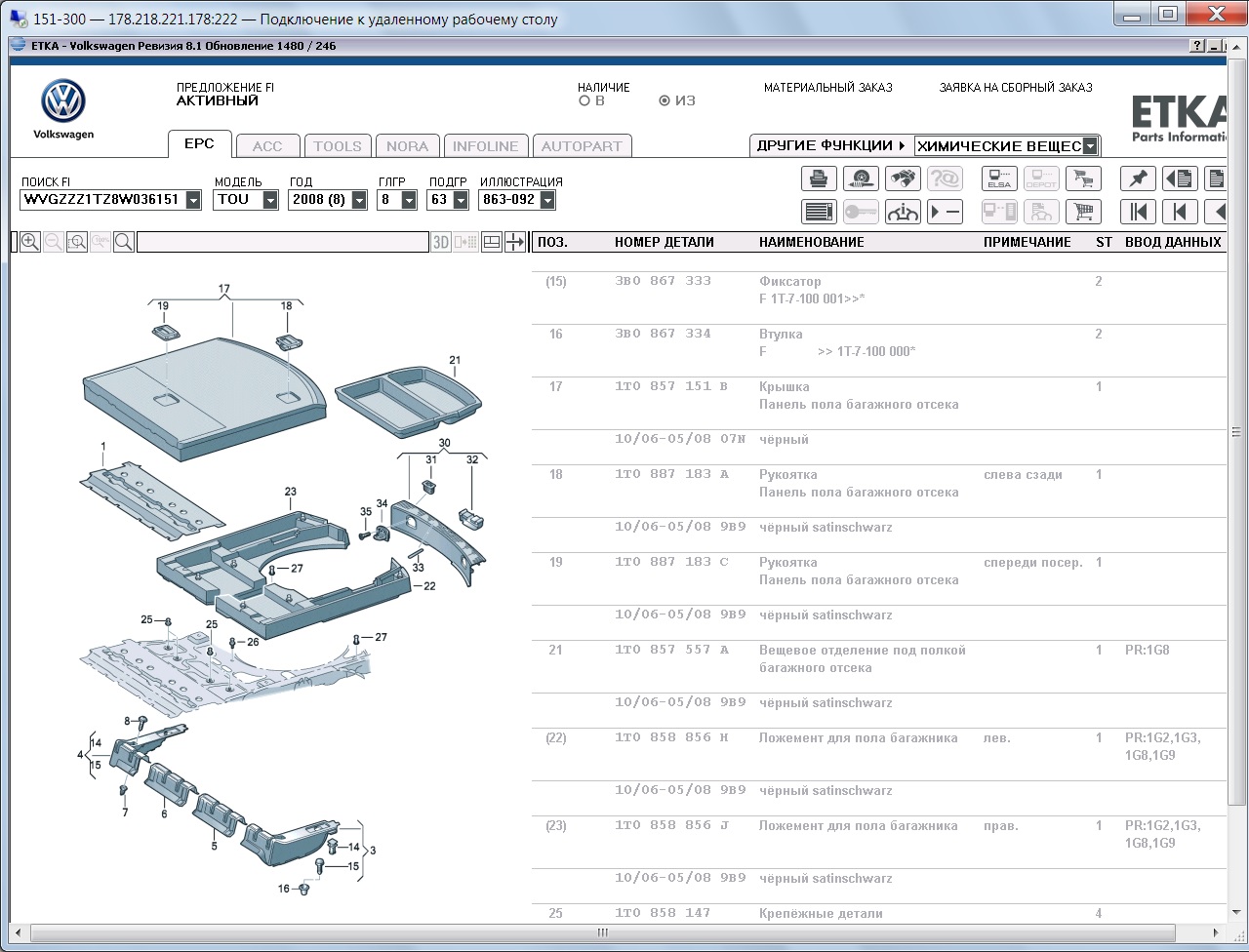Click the НАИМЕНОВАНИЕ column header
This screenshot has width=1249, height=952.
pyautogui.click(x=812, y=242)
